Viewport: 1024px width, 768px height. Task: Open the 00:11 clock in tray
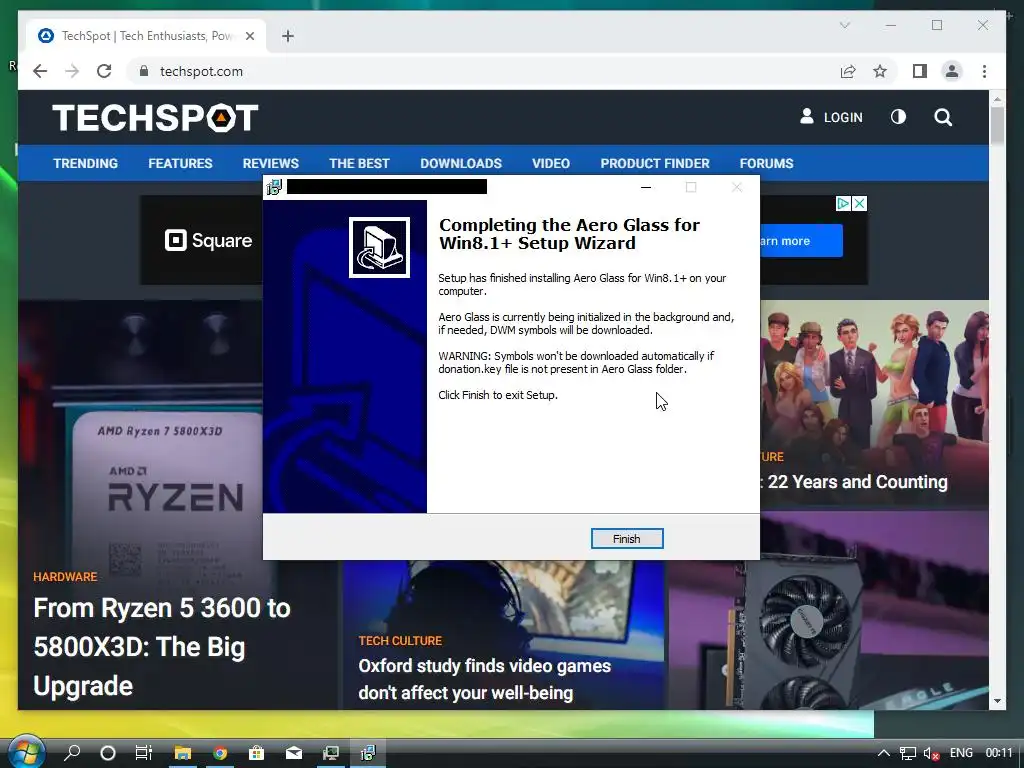(x=999, y=753)
